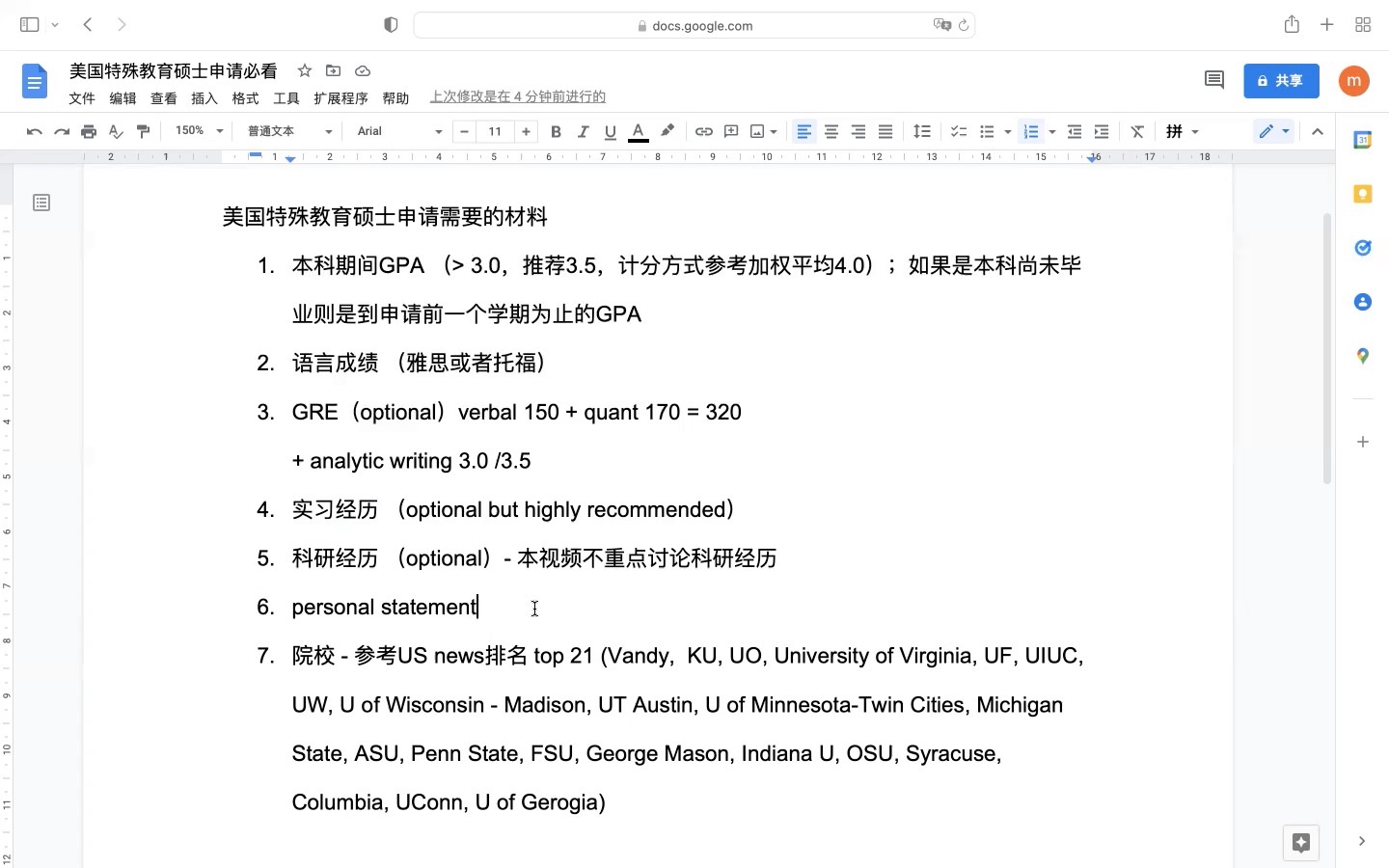Clear formatting from selection
This screenshot has height=868, width=1389.
coord(1138,131)
